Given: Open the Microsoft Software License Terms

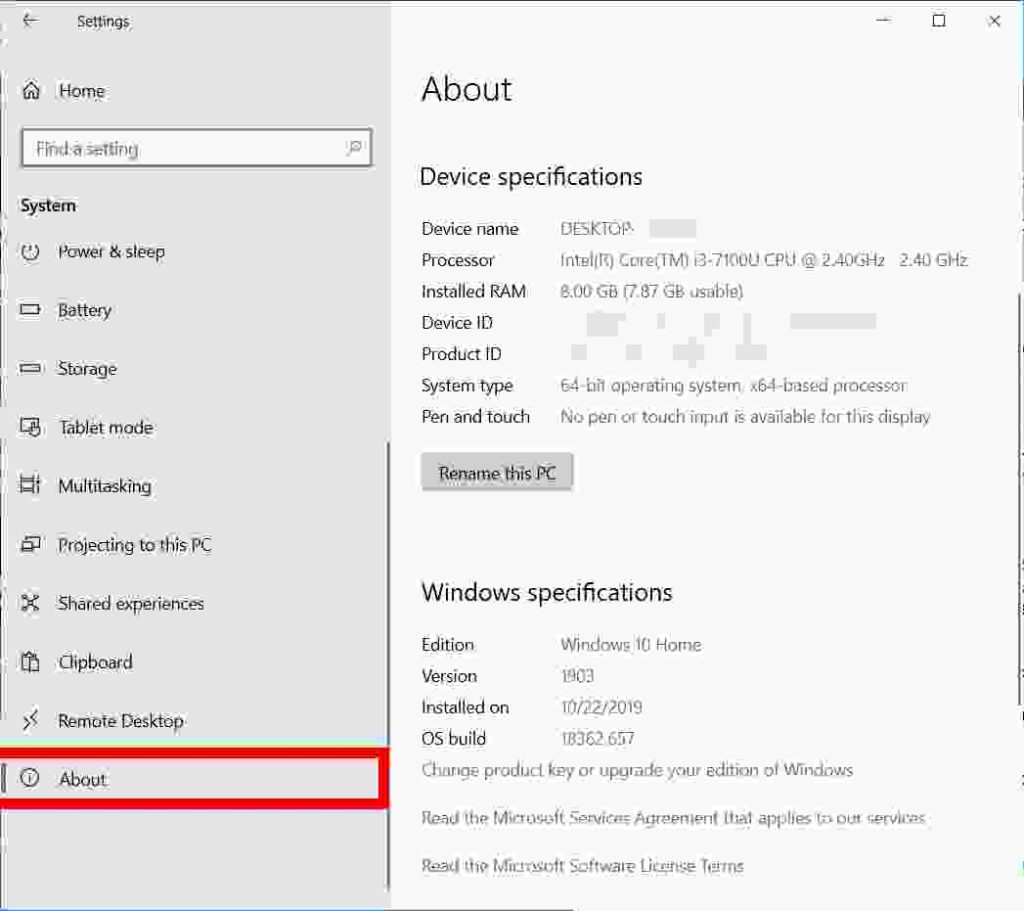Looking at the screenshot, I should tap(583, 866).
